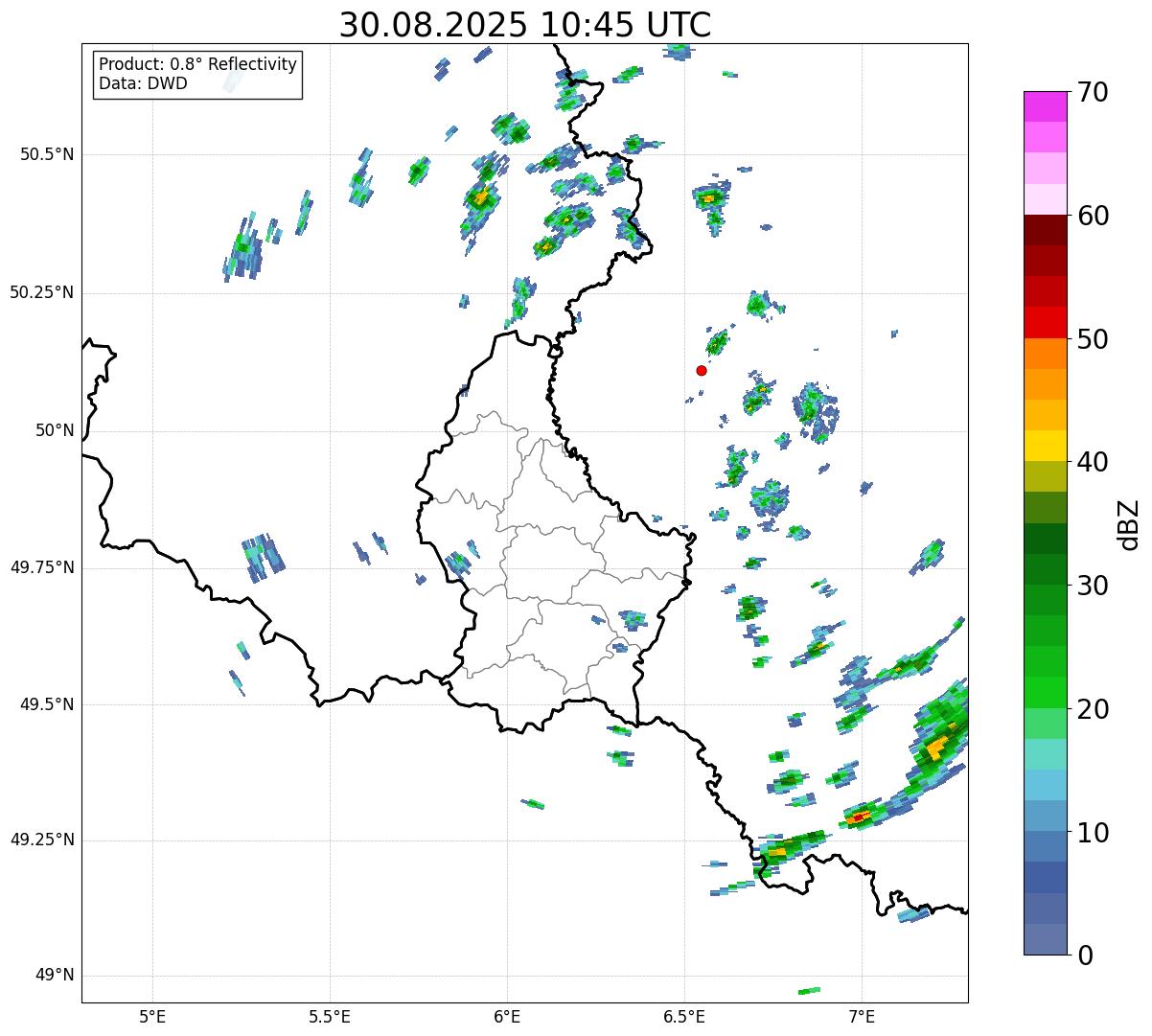
Task: Click the dBZ colorbar axis label
Action: pos(1129,524)
